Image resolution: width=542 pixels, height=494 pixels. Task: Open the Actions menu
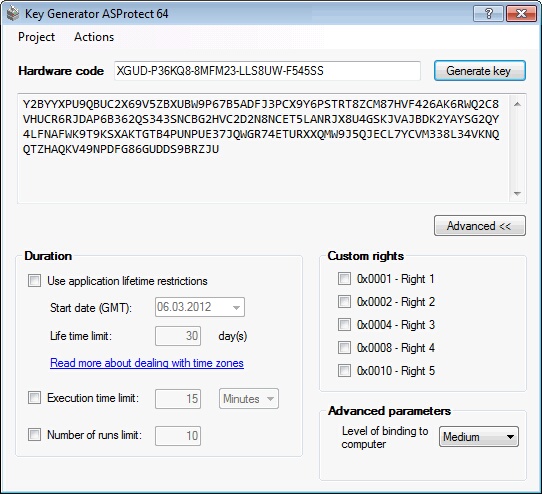click(94, 37)
